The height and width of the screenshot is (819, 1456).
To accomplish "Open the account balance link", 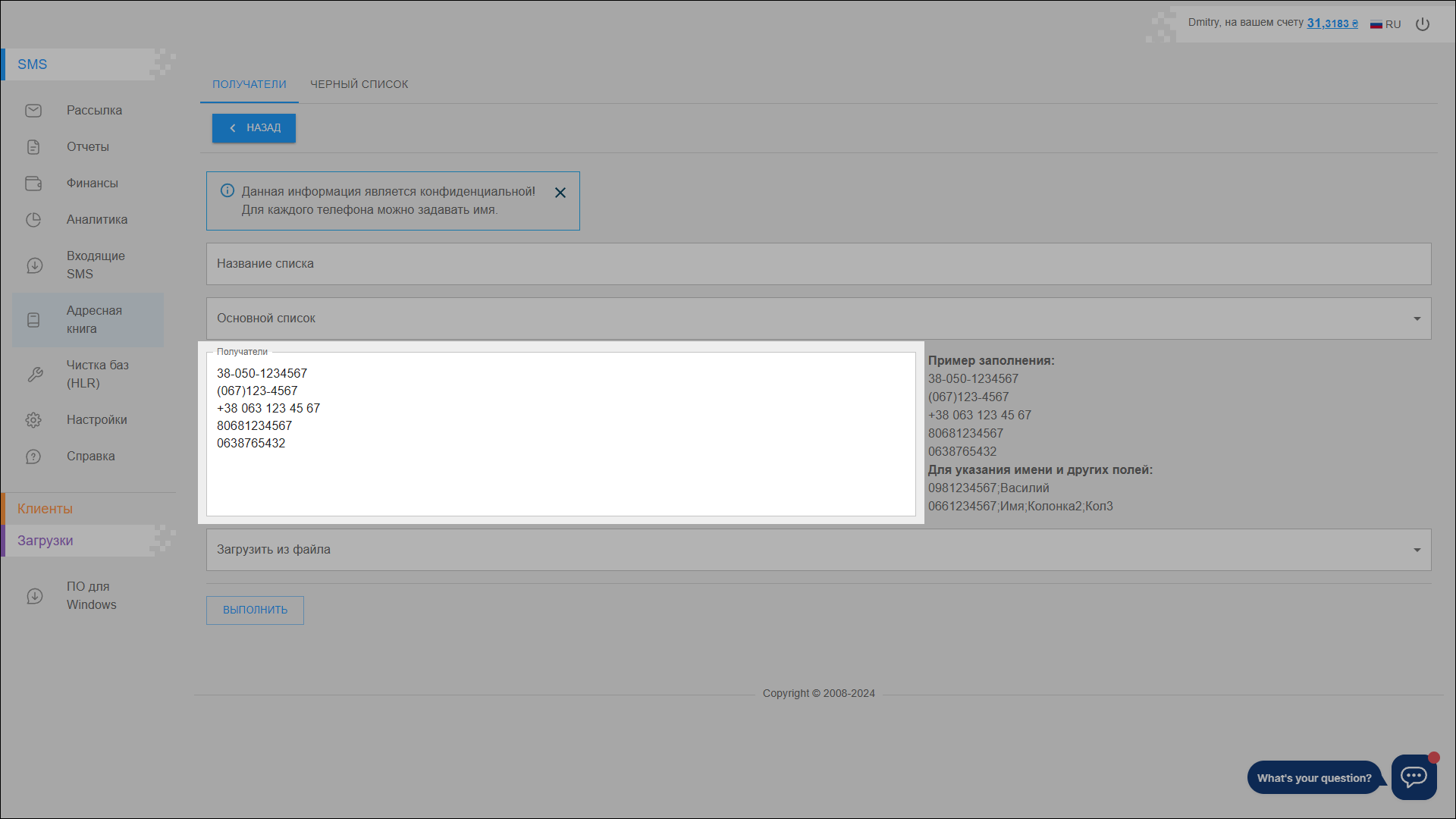I will [x=1332, y=24].
